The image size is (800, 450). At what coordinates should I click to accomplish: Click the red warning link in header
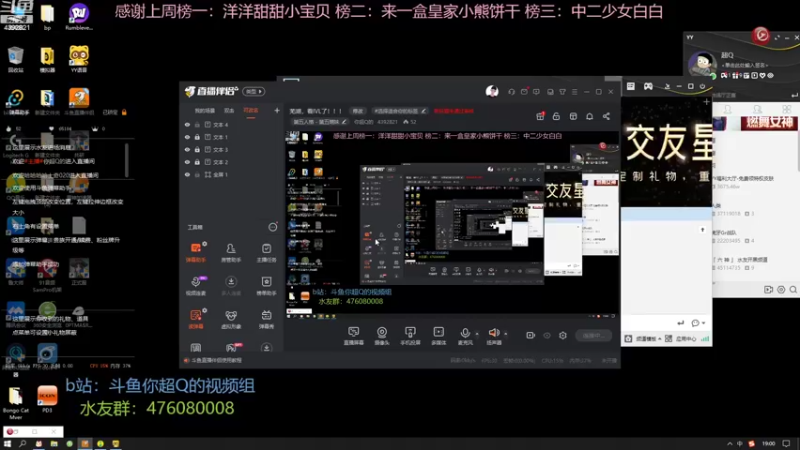(454, 111)
